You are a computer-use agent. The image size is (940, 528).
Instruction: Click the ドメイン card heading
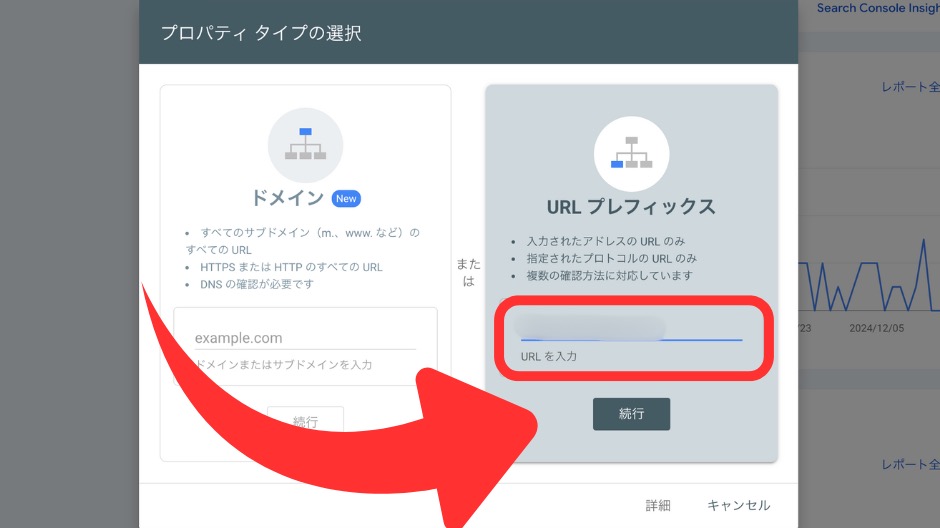pyautogui.click(x=287, y=198)
